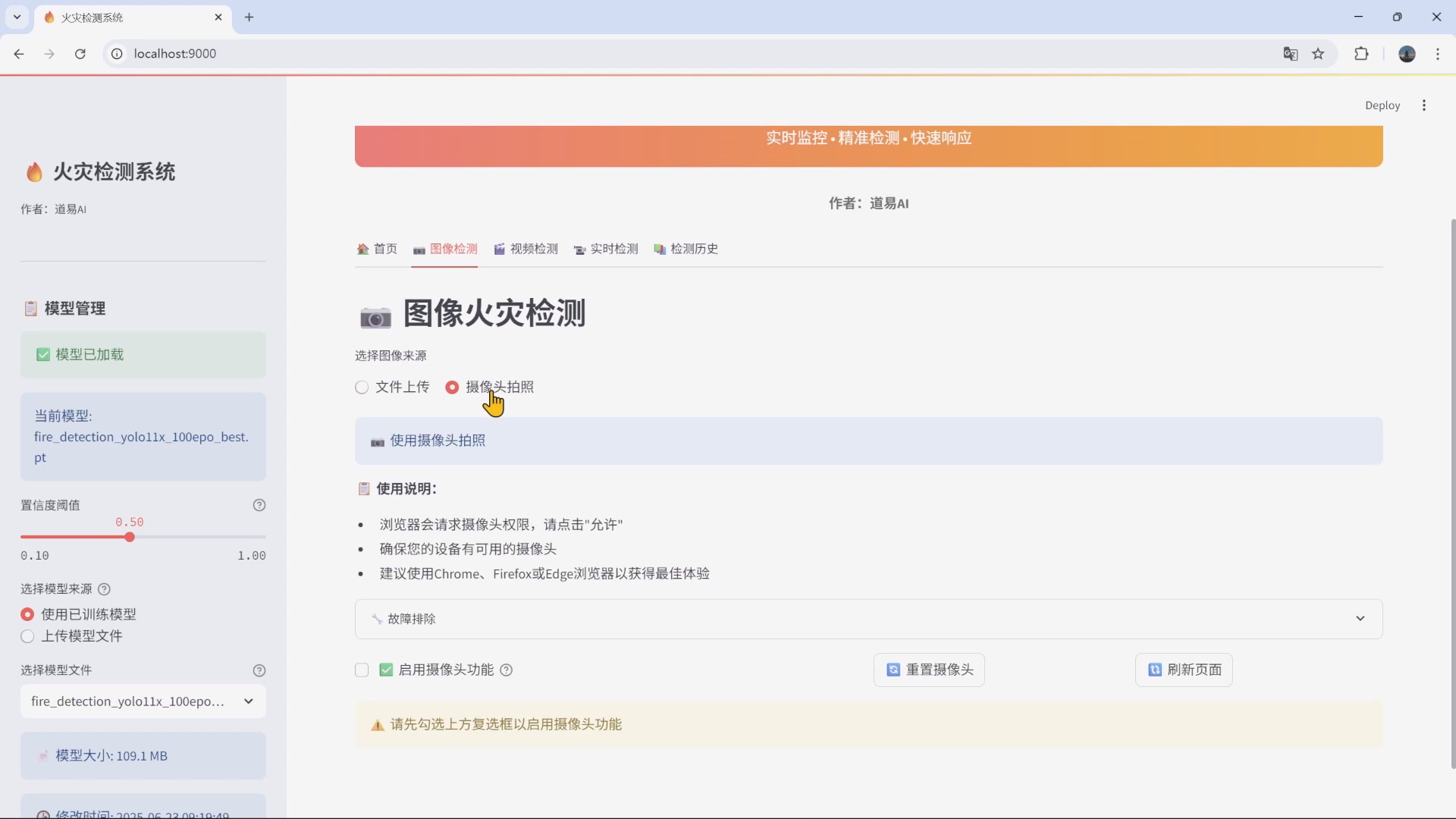Check the 启用摄像头功能 checkbox
This screenshot has height=819, width=1456.
coord(362,670)
